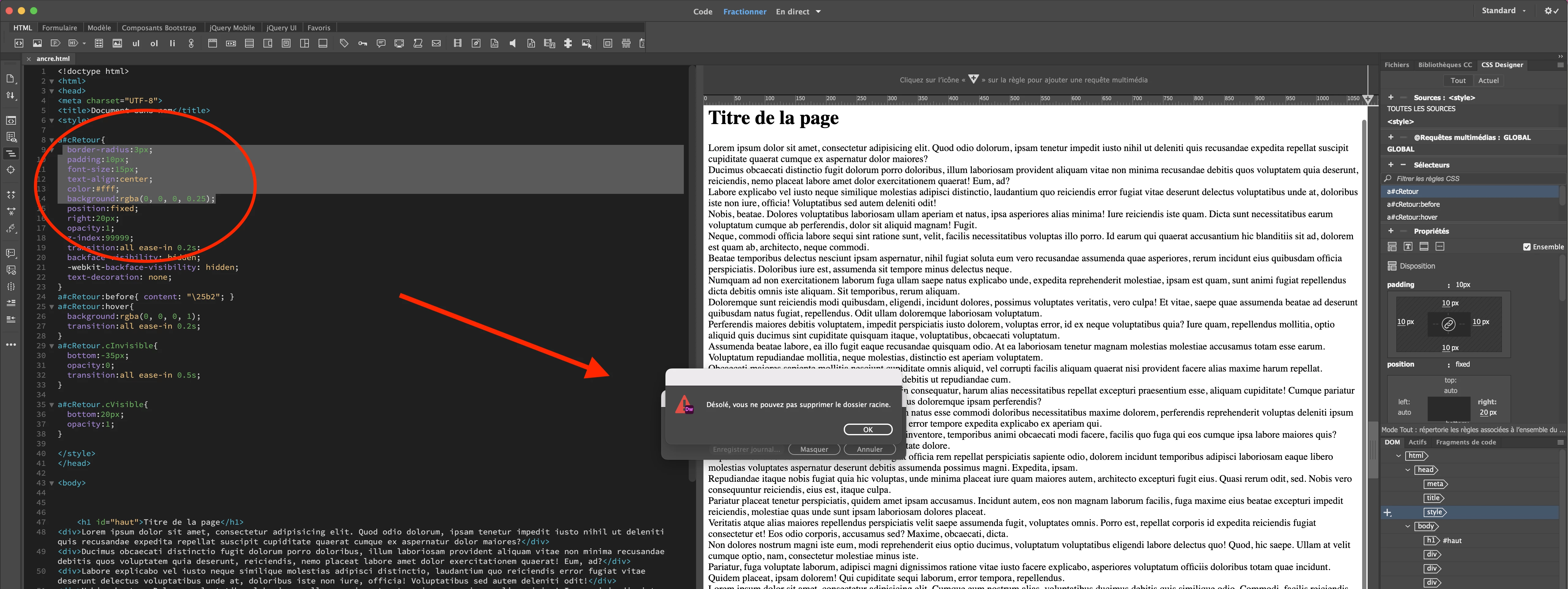Open the Standard workspace dropdown
Screen dimensions: 1568x589
click(x=1503, y=11)
